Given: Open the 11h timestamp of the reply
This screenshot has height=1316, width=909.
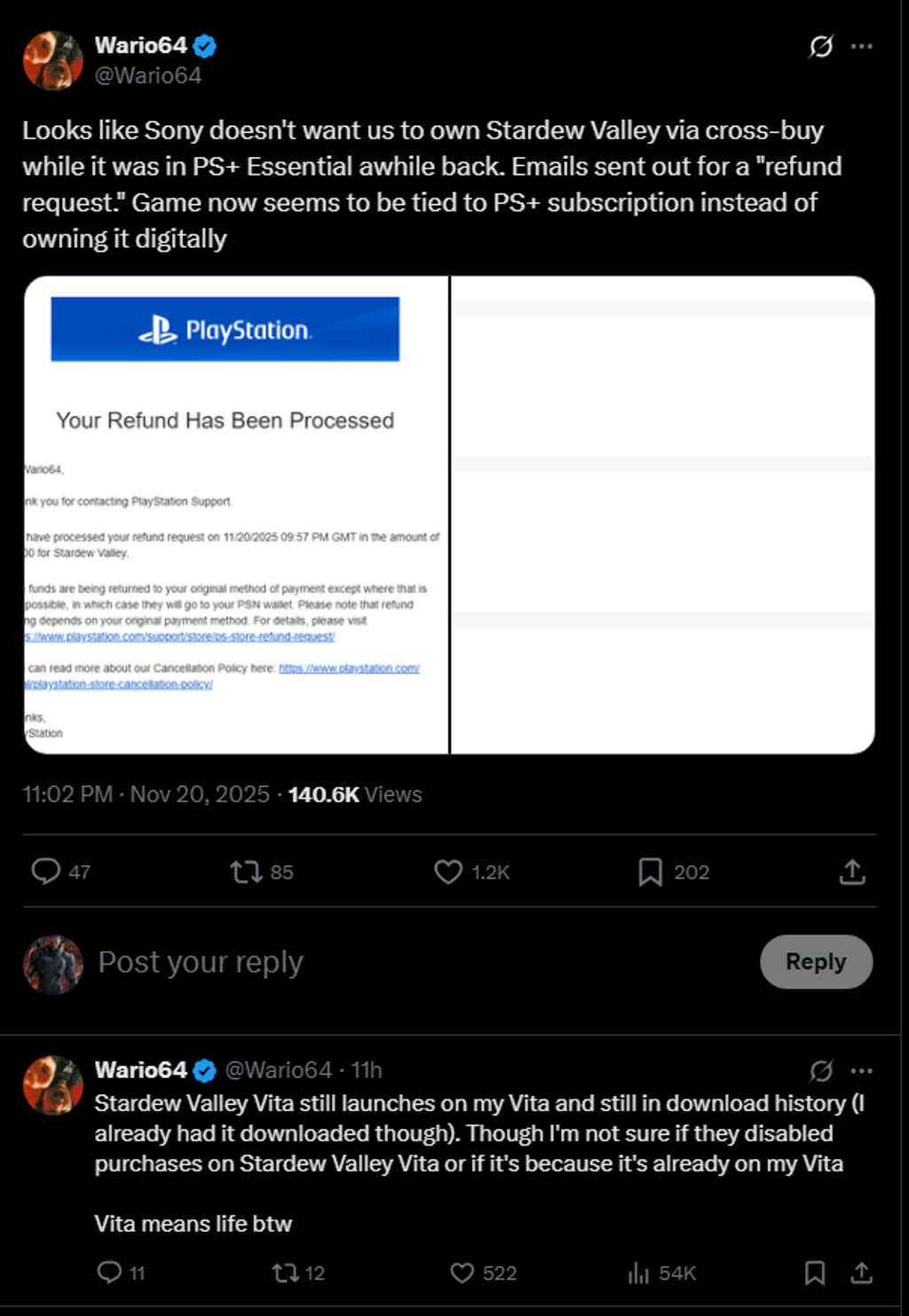Looking at the screenshot, I should [x=367, y=1070].
